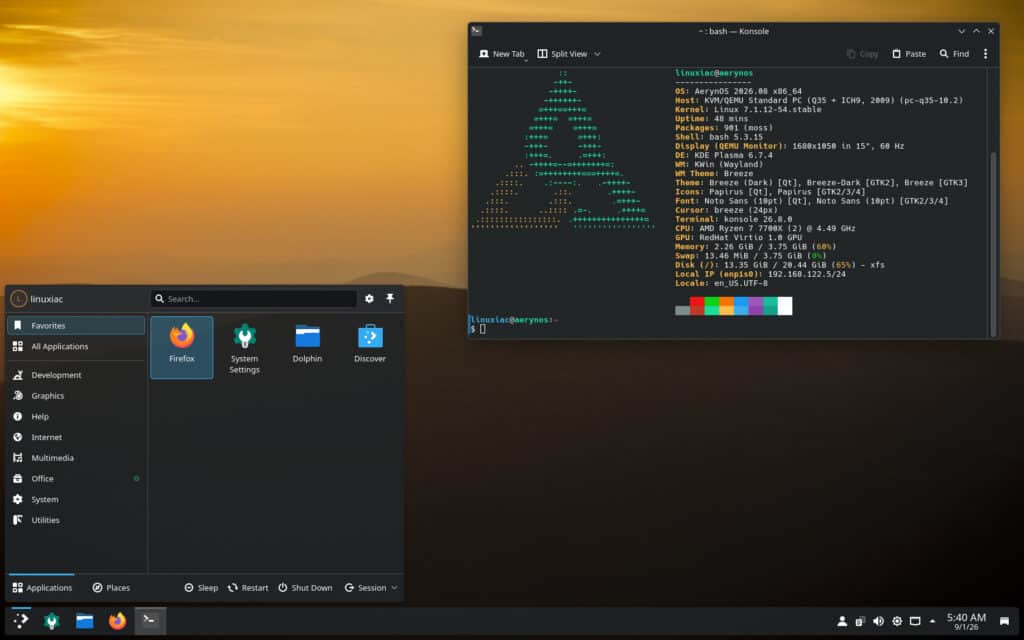Expand Split View dropdown arrow
1024x640 pixels.
597,54
